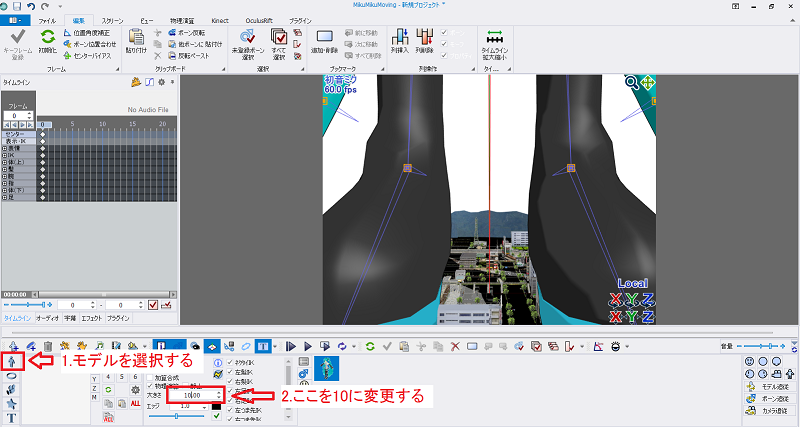Toggle the モーフ checkbox in 列操作 group
800x427 pixels.
(x=444, y=44)
